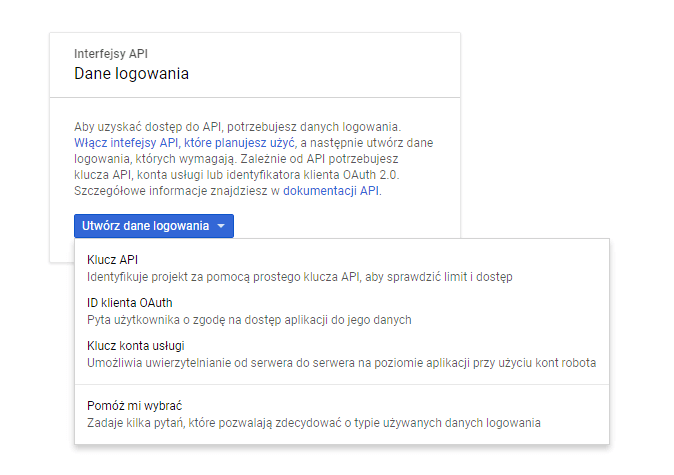Open link 'Włącz intefejsy API, które planujesz użyć'
This screenshot has width=674, height=475.
(x=184, y=143)
